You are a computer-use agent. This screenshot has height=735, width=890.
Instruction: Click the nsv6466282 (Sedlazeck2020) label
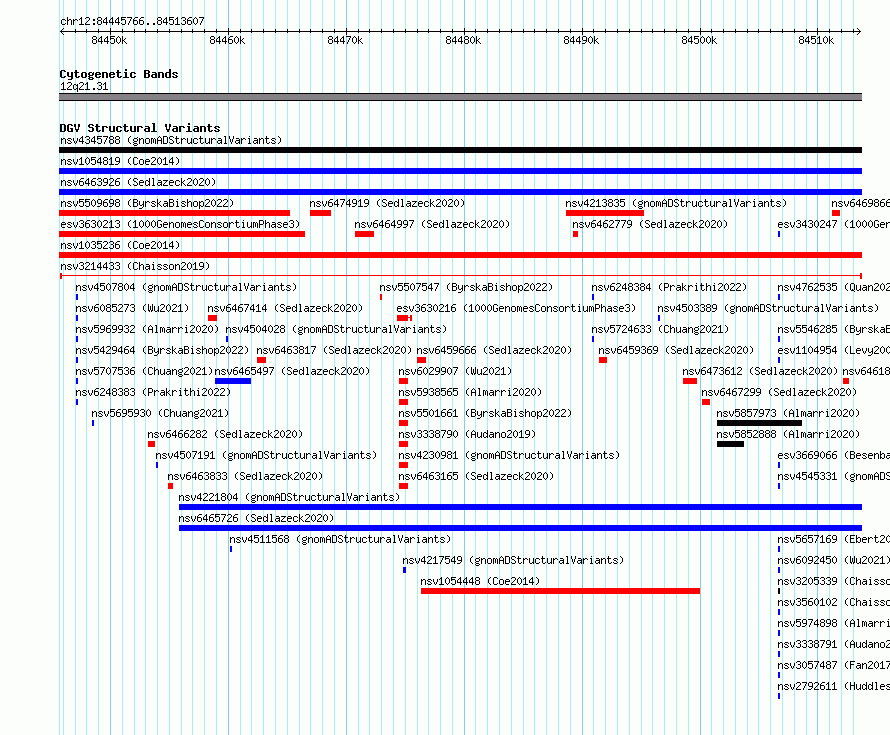[x=225, y=434]
